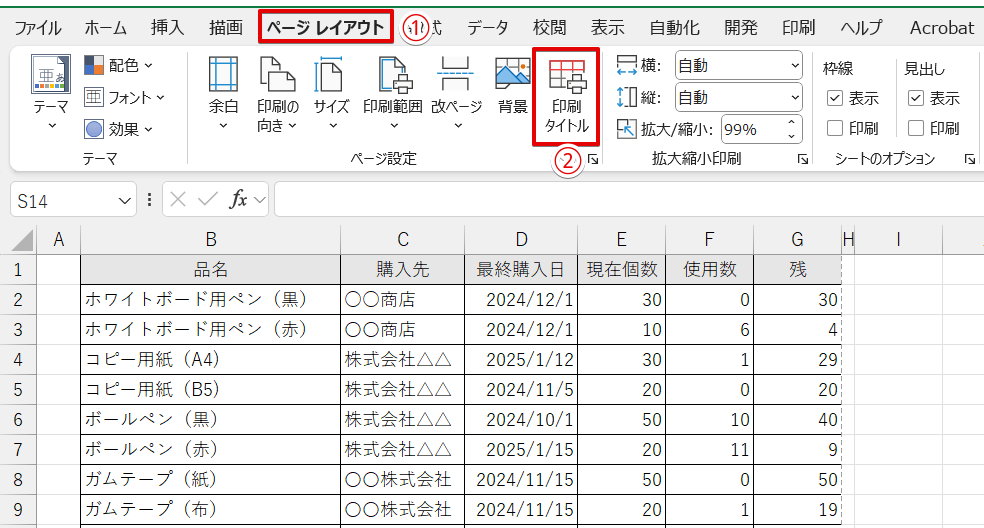
Task: Click the Select All corner triangle
Action: pyautogui.click(x=22, y=240)
